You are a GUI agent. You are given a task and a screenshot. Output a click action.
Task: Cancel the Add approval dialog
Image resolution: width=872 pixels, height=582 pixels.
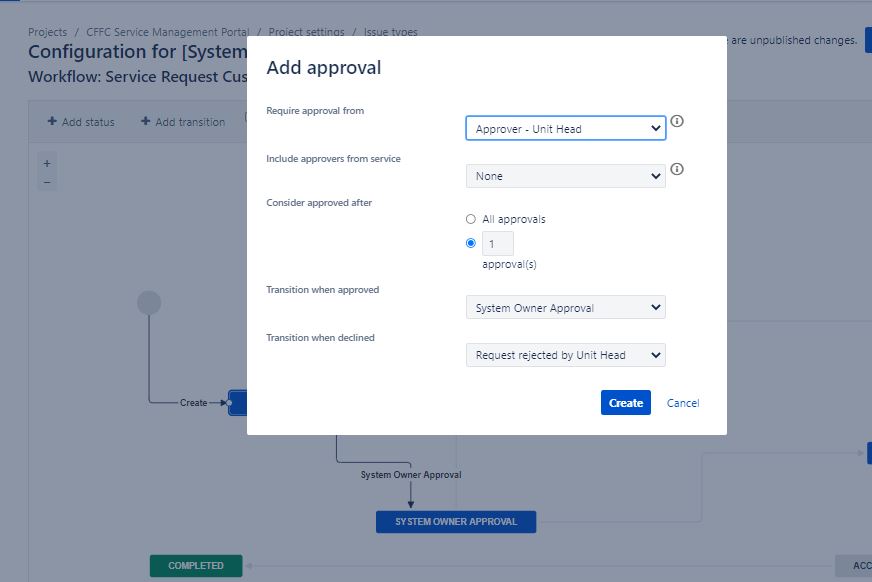[683, 403]
